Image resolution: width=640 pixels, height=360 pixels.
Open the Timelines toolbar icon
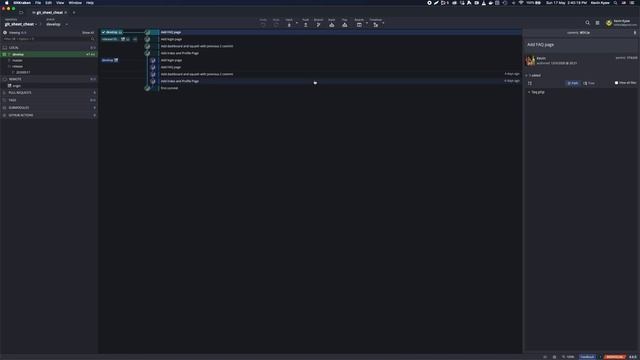pos(376,24)
